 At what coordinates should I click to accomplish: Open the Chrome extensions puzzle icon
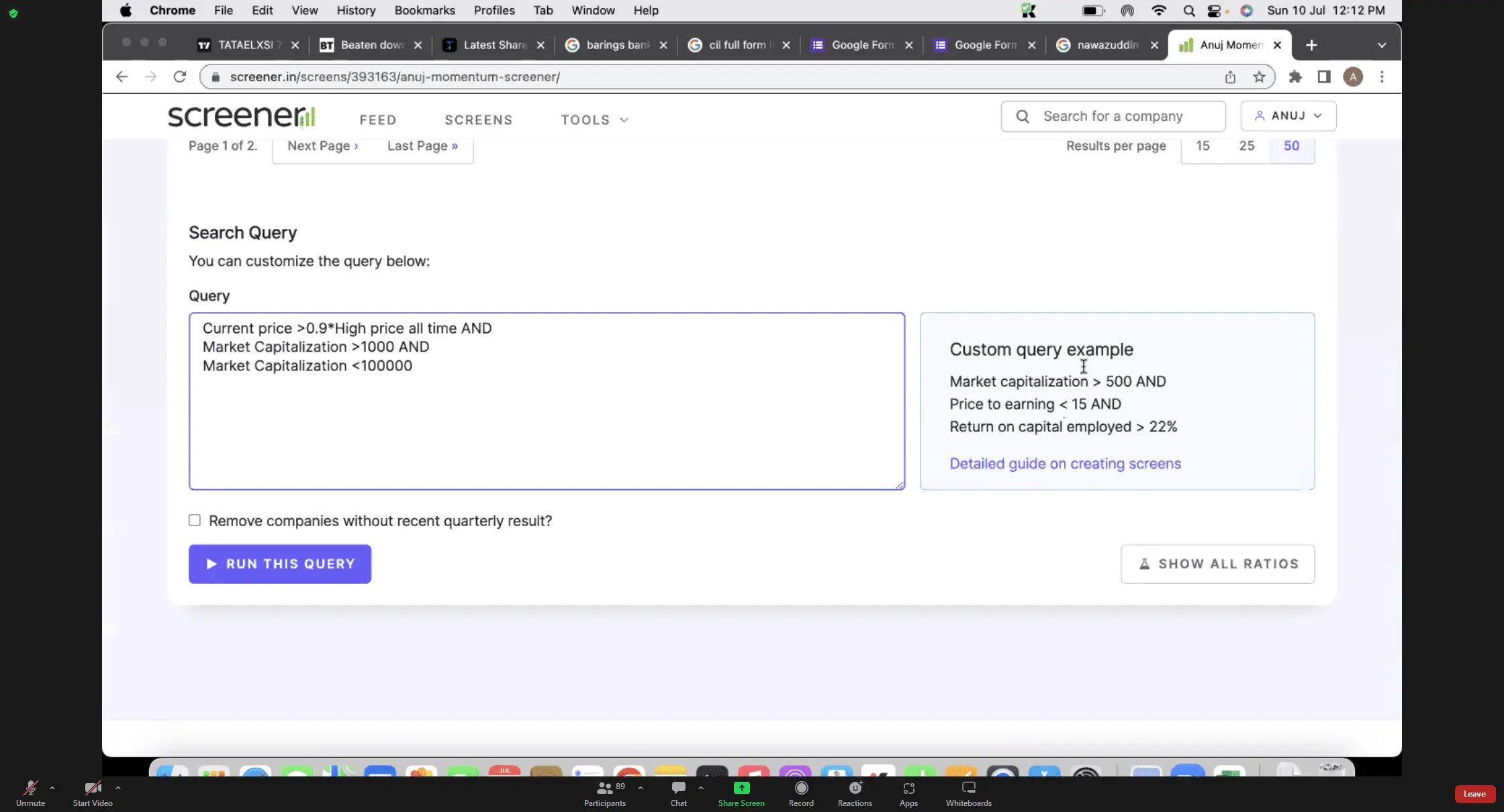tap(1295, 77)
